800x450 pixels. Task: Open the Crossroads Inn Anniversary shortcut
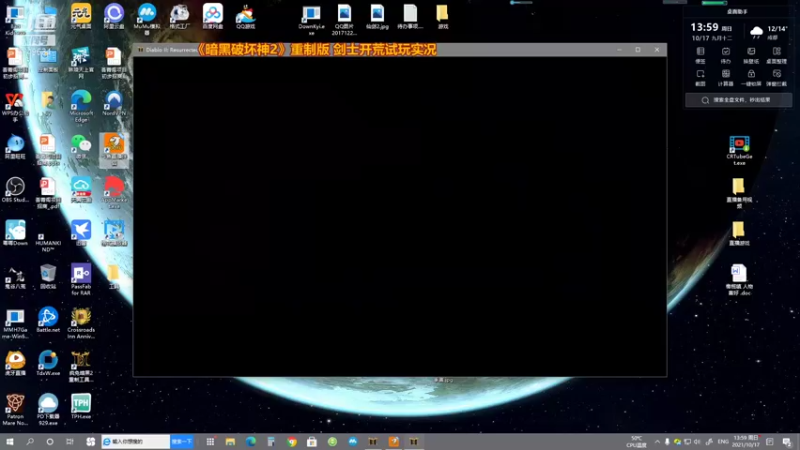click(x=81, y=323)
